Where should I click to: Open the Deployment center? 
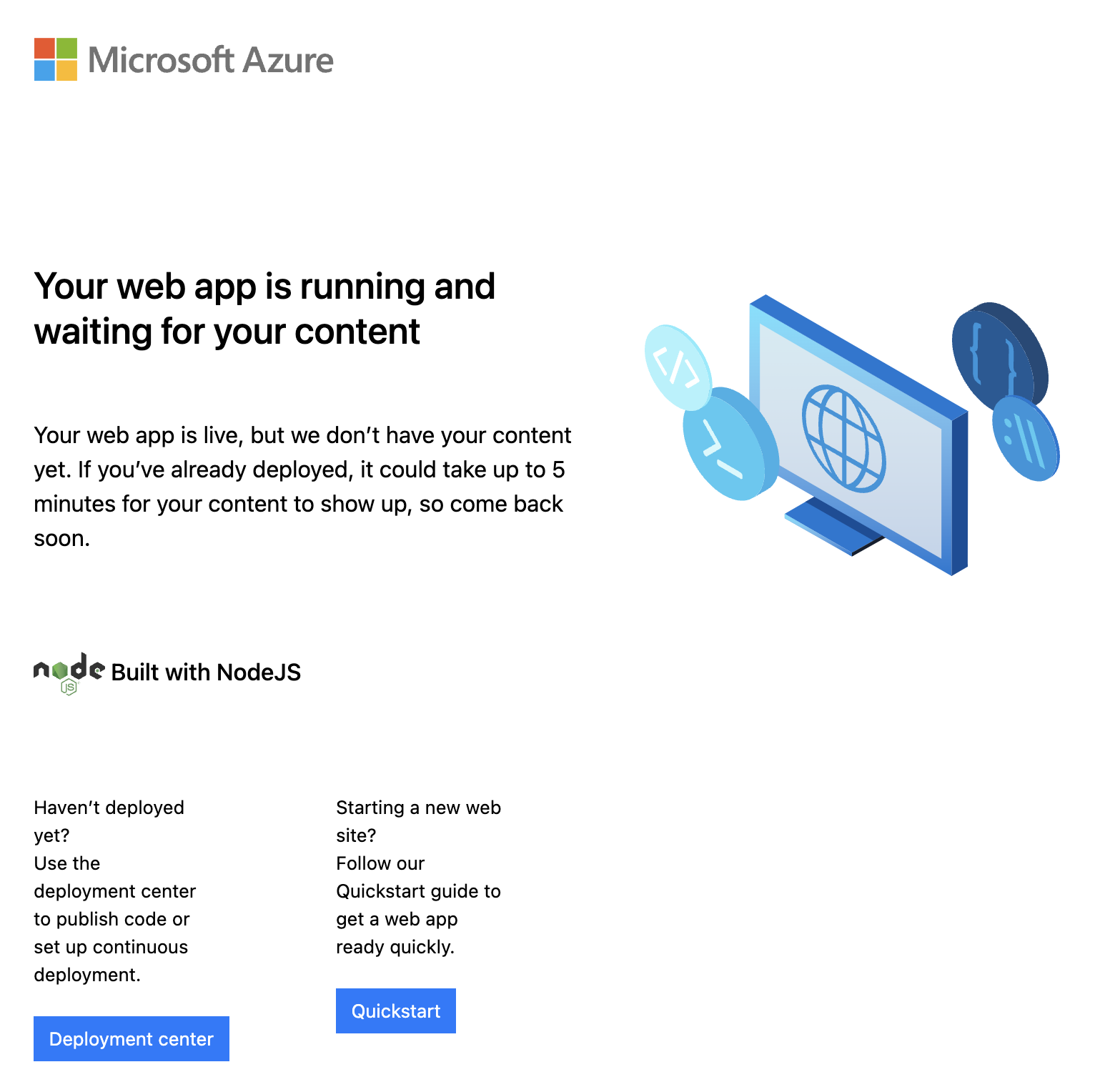click(131, 1039)
